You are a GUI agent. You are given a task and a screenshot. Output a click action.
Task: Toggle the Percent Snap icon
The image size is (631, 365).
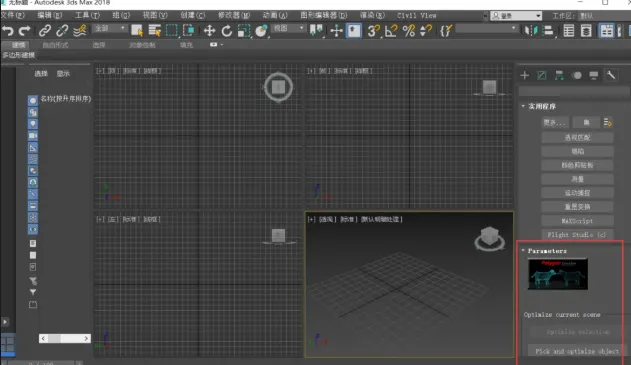[408, 31]
